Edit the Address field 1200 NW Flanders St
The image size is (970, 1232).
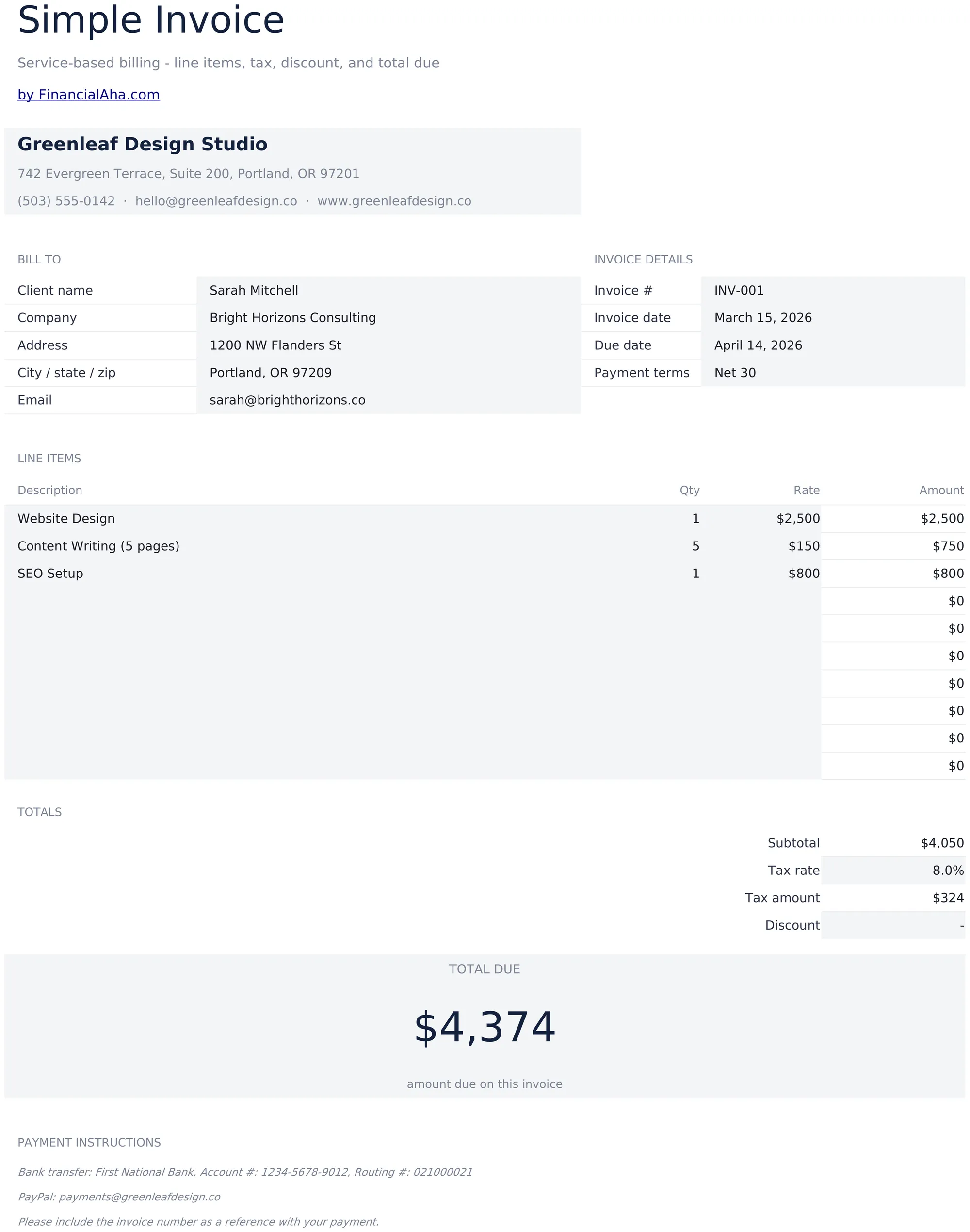click(388, 345)
